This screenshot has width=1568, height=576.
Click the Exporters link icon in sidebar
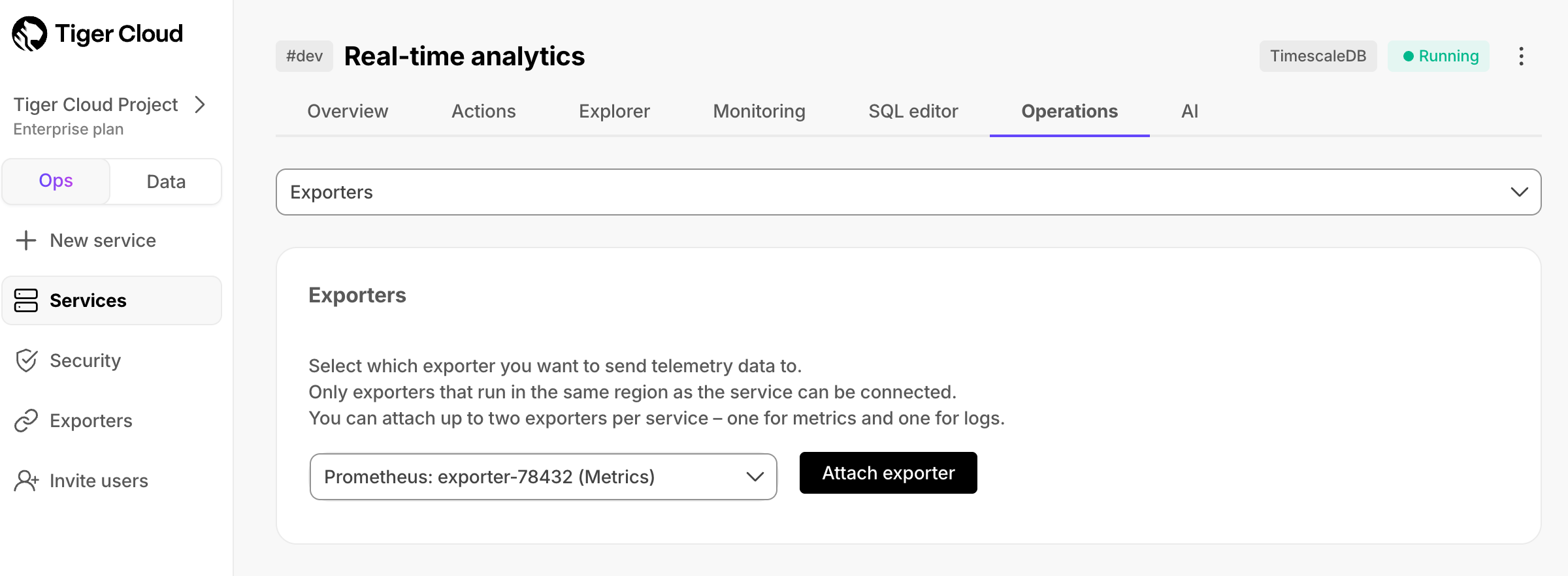(x=26, y=421)
